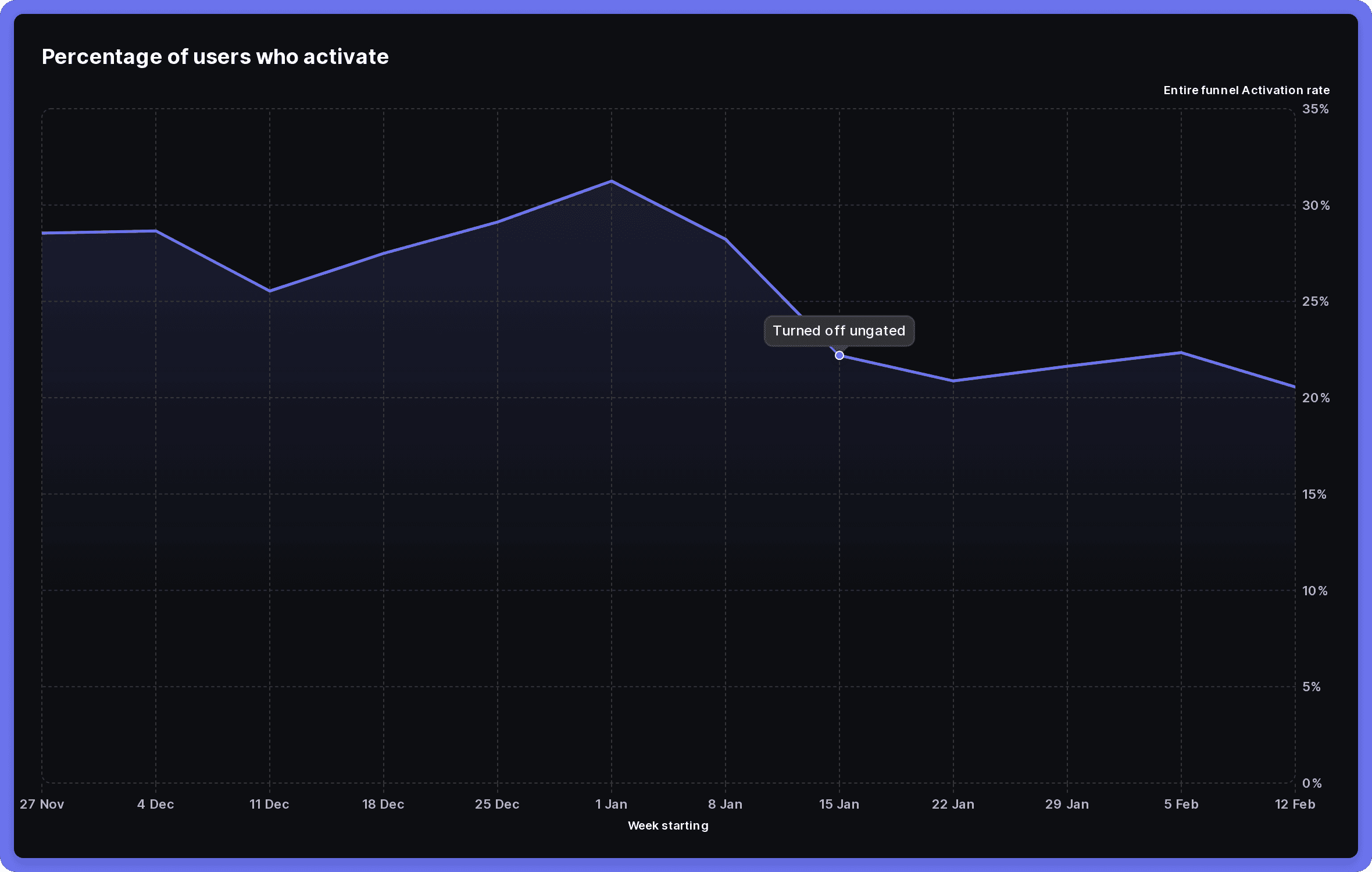Select the 'Turned off ungated' tooltip text

[x=839, y=331]
